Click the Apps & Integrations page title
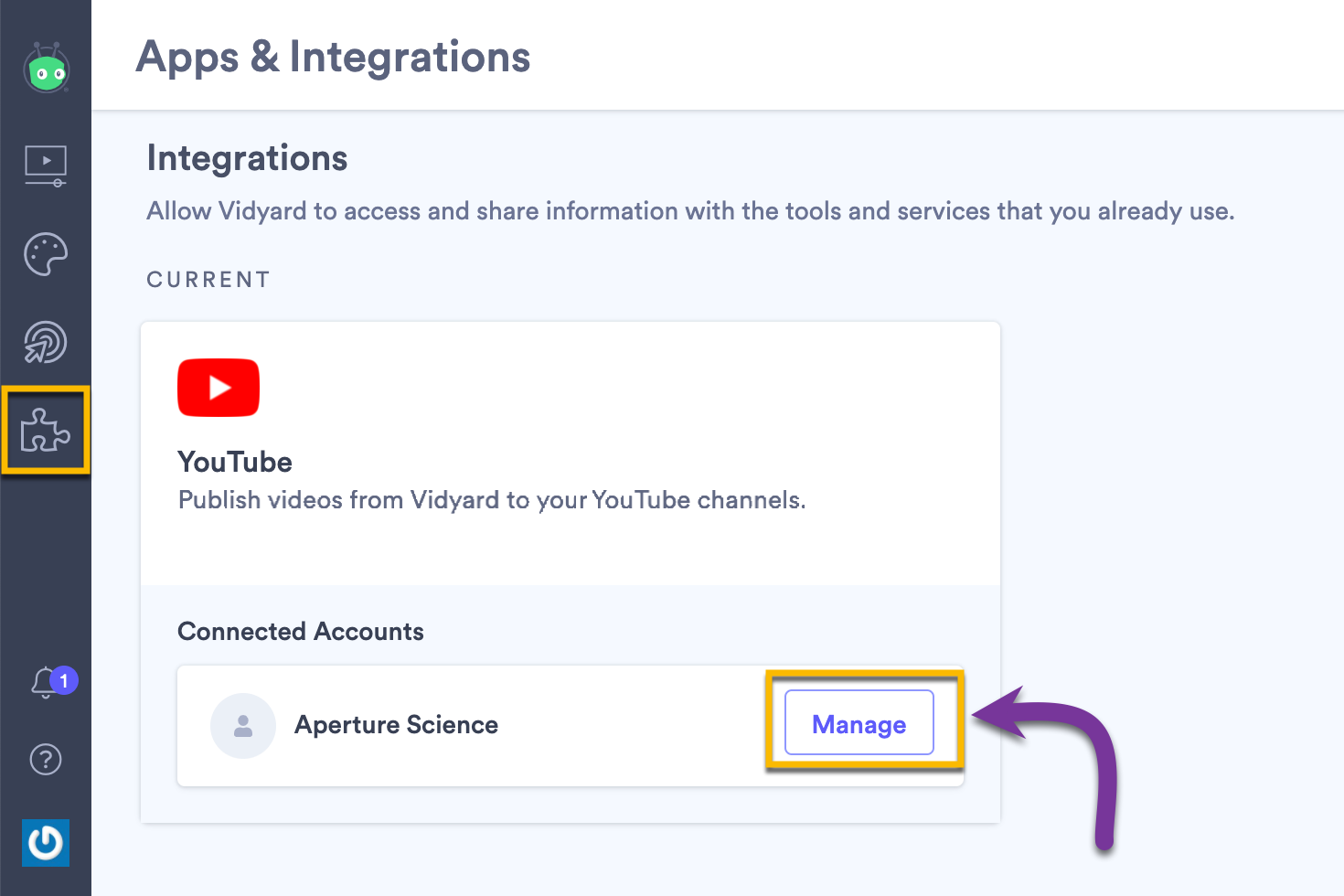Image resolution: width=1344 pixels, height=896 pixels. pyautogui.click(x=333, y=57)
